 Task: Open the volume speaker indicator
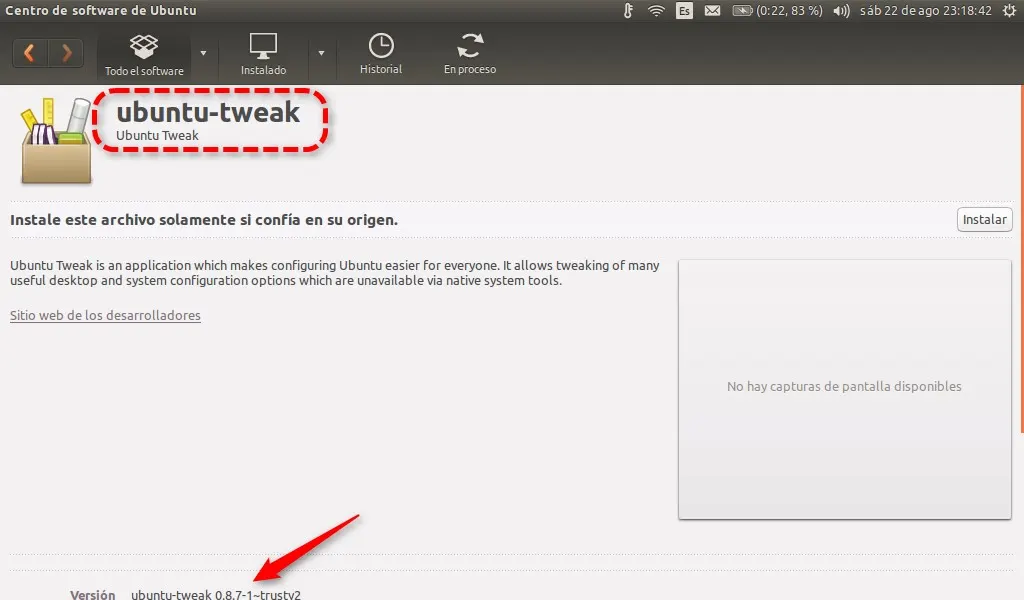(841, 11)
